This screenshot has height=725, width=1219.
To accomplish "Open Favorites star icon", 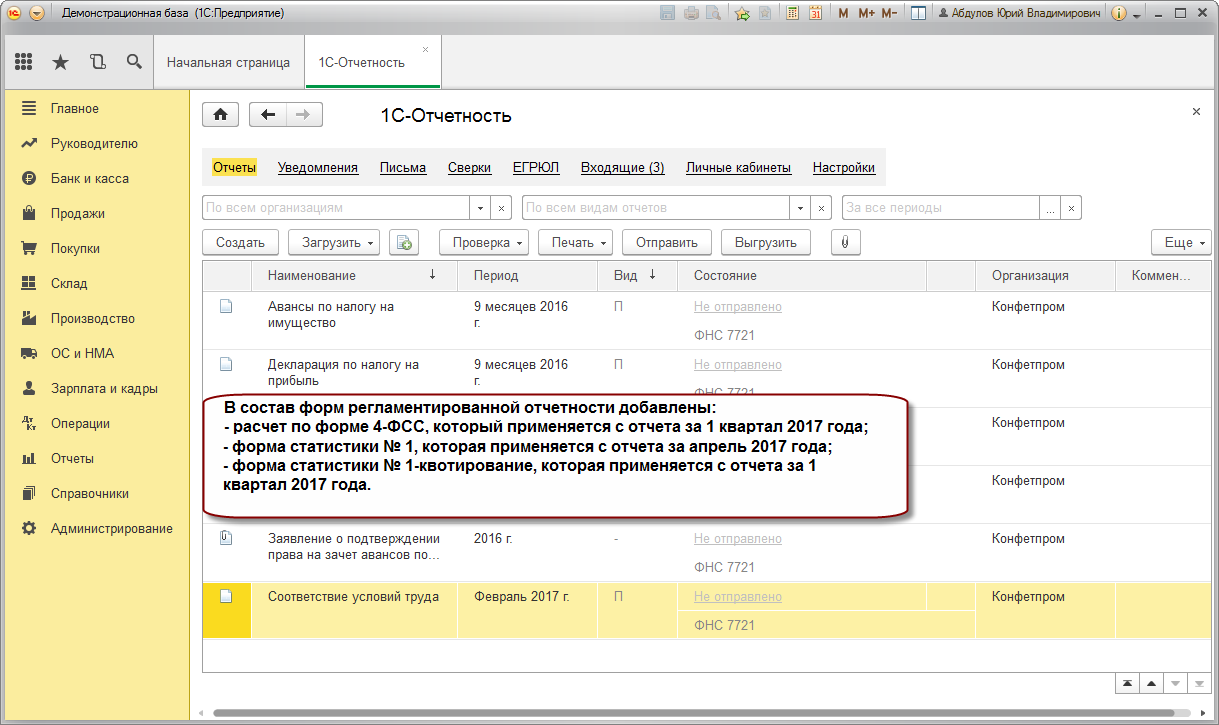I will (60, 62).
